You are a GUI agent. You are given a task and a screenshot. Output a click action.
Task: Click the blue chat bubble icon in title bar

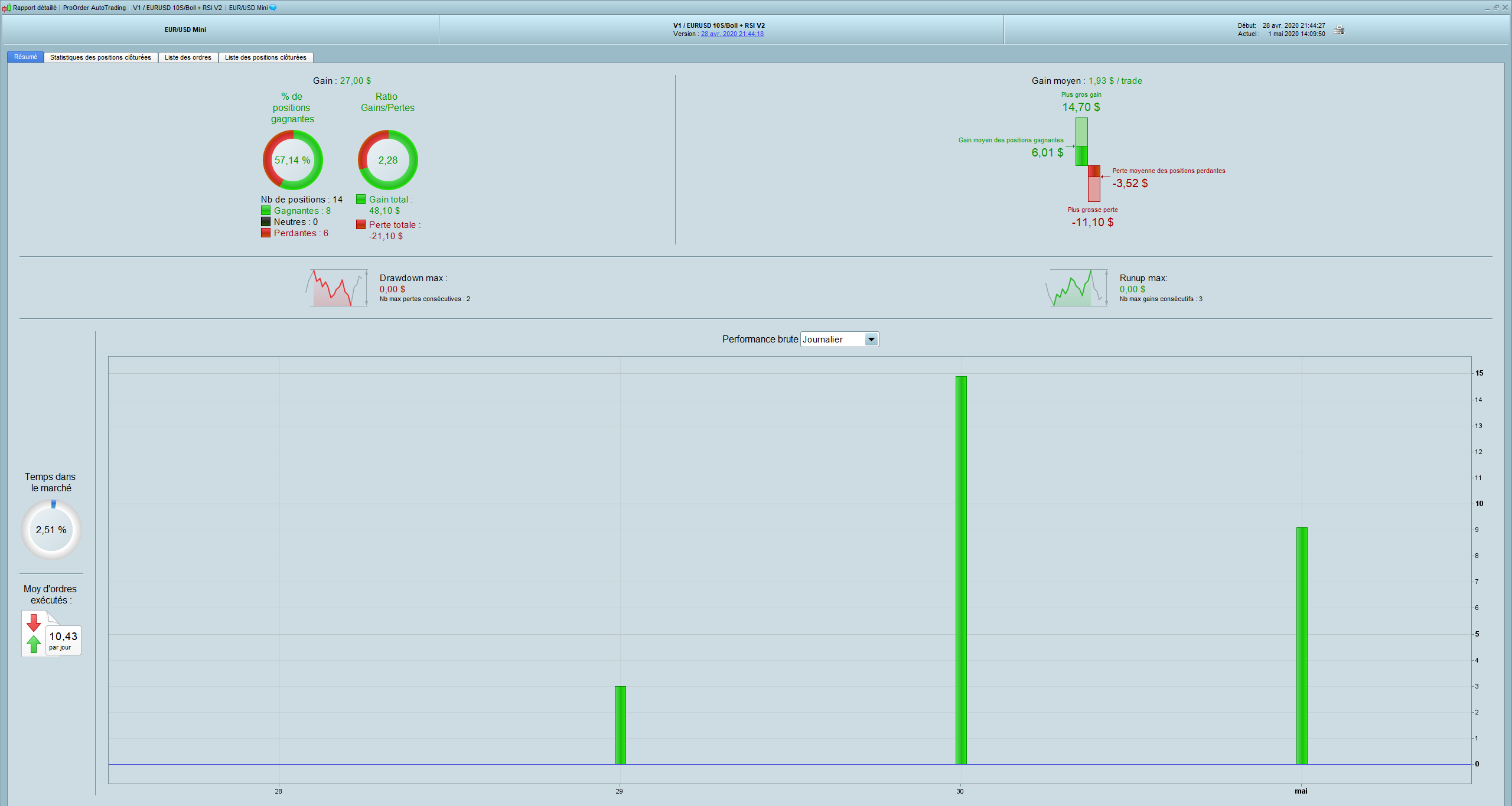click(273, 8)
